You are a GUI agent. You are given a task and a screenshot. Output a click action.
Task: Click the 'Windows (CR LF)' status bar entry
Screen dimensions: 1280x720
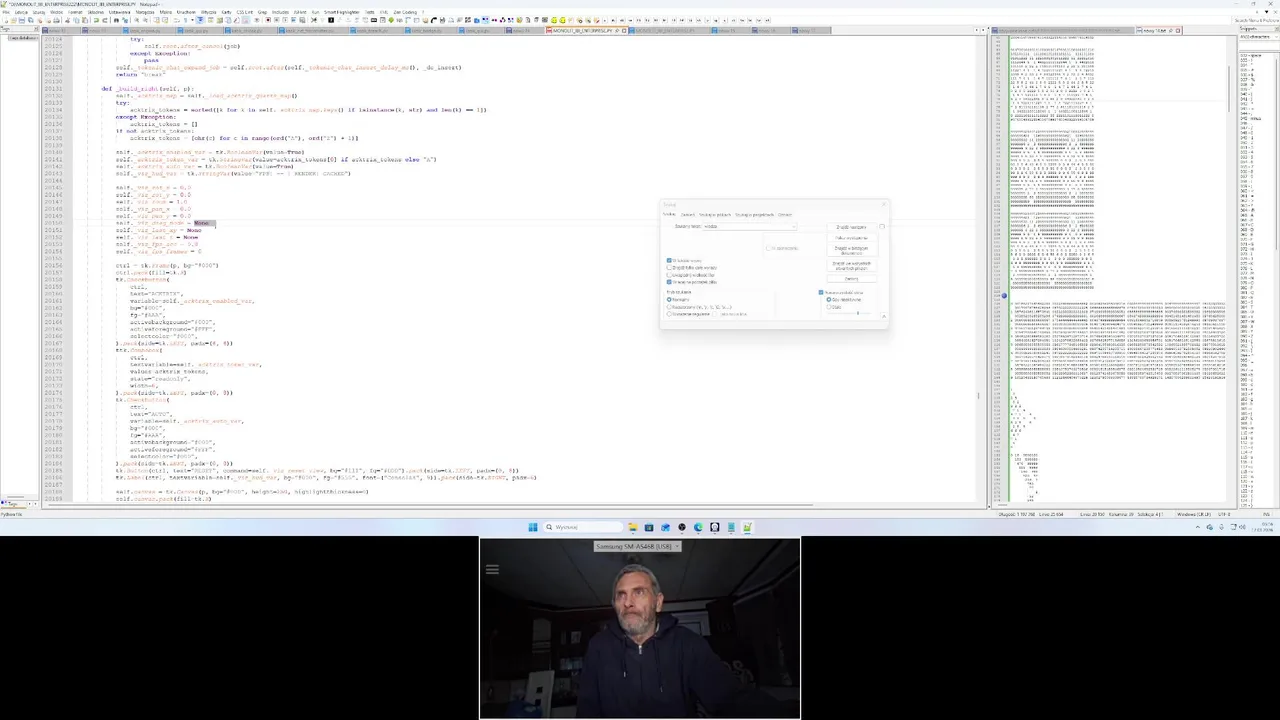(1194, 514)
